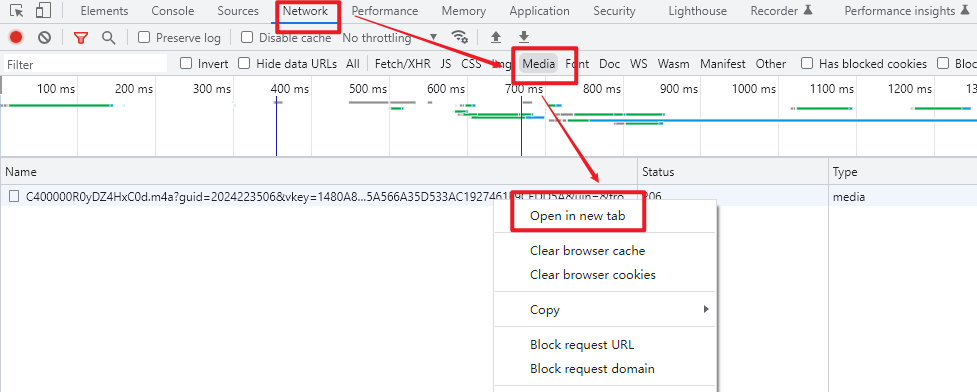The image size is (977, 392).
Task: Switch to the Sources tab
Action: pyautogui.click(x=238, y=11)
